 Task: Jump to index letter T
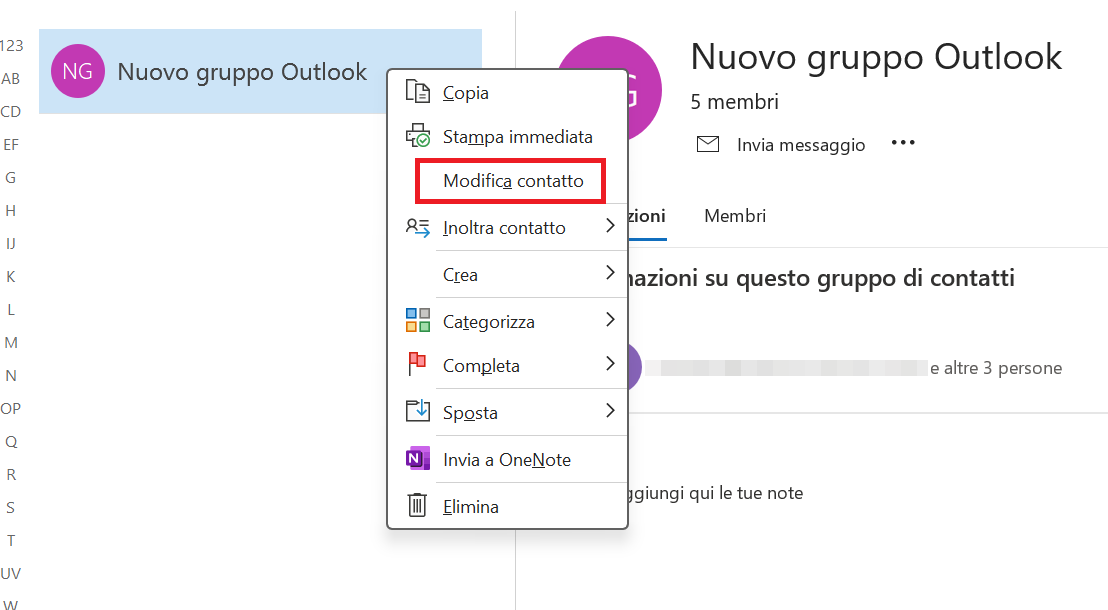tap(11, 540)
